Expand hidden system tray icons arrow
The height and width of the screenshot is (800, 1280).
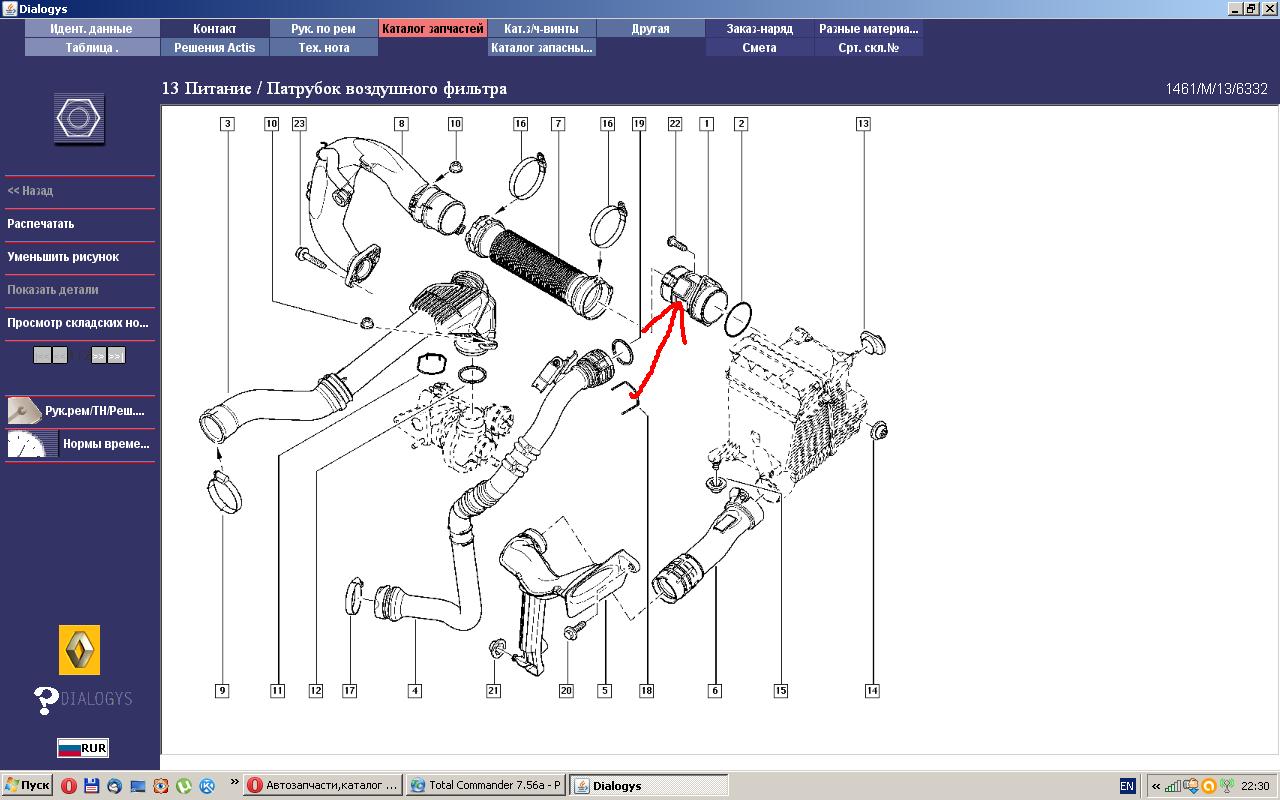pyautogui.click(x=1156, y=786)
